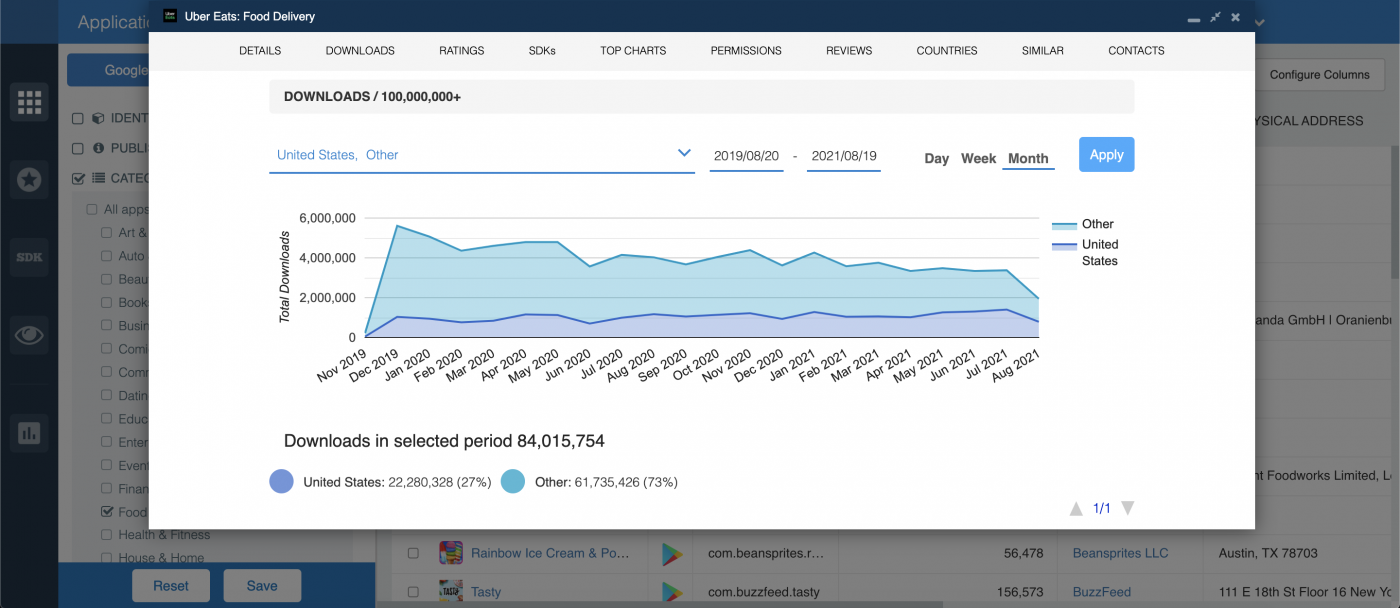Open the Beansprites LLC publisher link
Viewport: 1400px width, 608px height.
[x=1120, y=553]
